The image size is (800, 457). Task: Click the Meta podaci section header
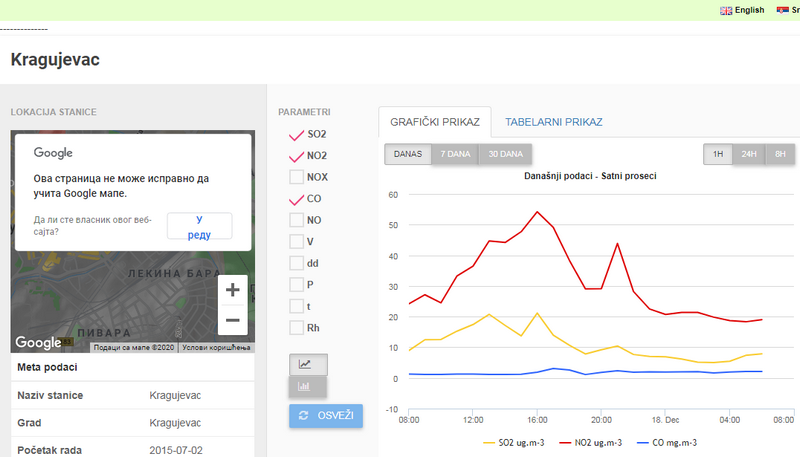click(x=47, y=367)
